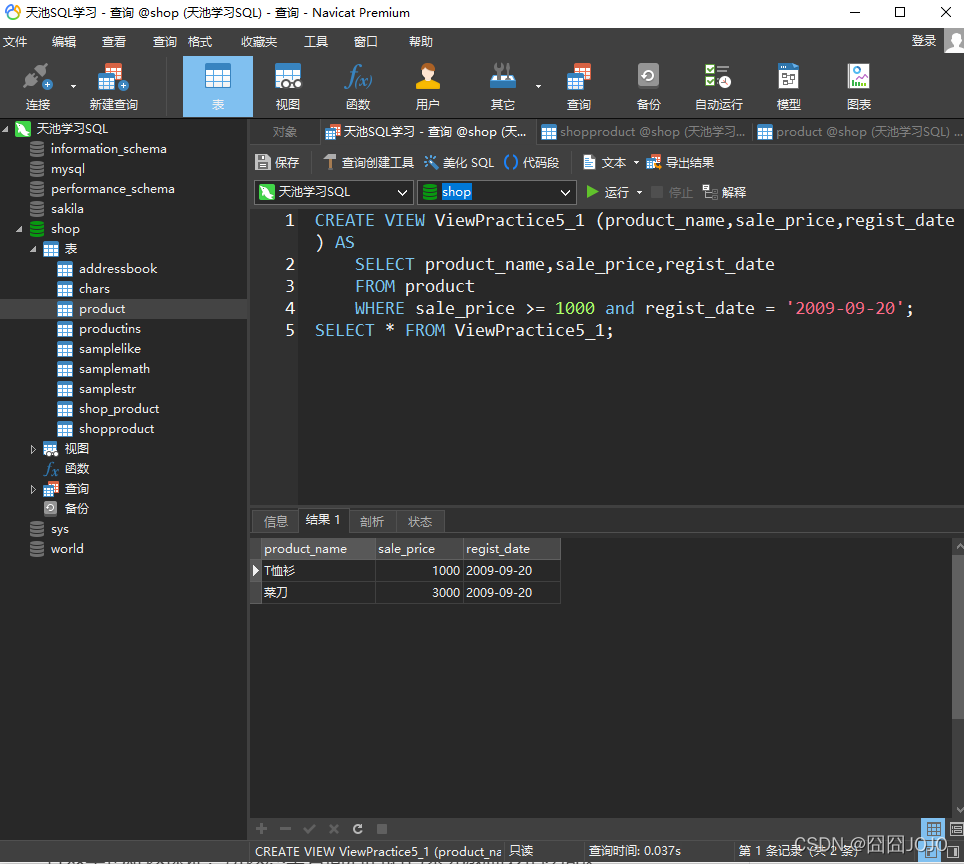Switch to the shopproduct @shop tab

(x=644, y=132)
